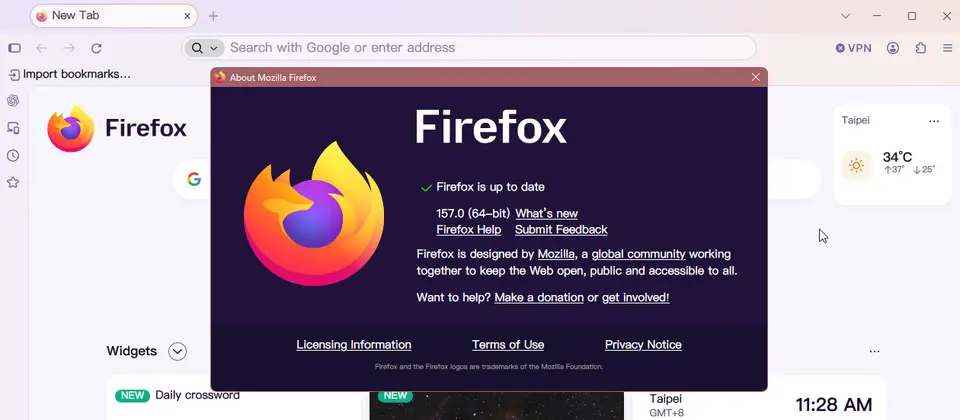
Task: Open Licensing Information link
Action: (354, 345)
